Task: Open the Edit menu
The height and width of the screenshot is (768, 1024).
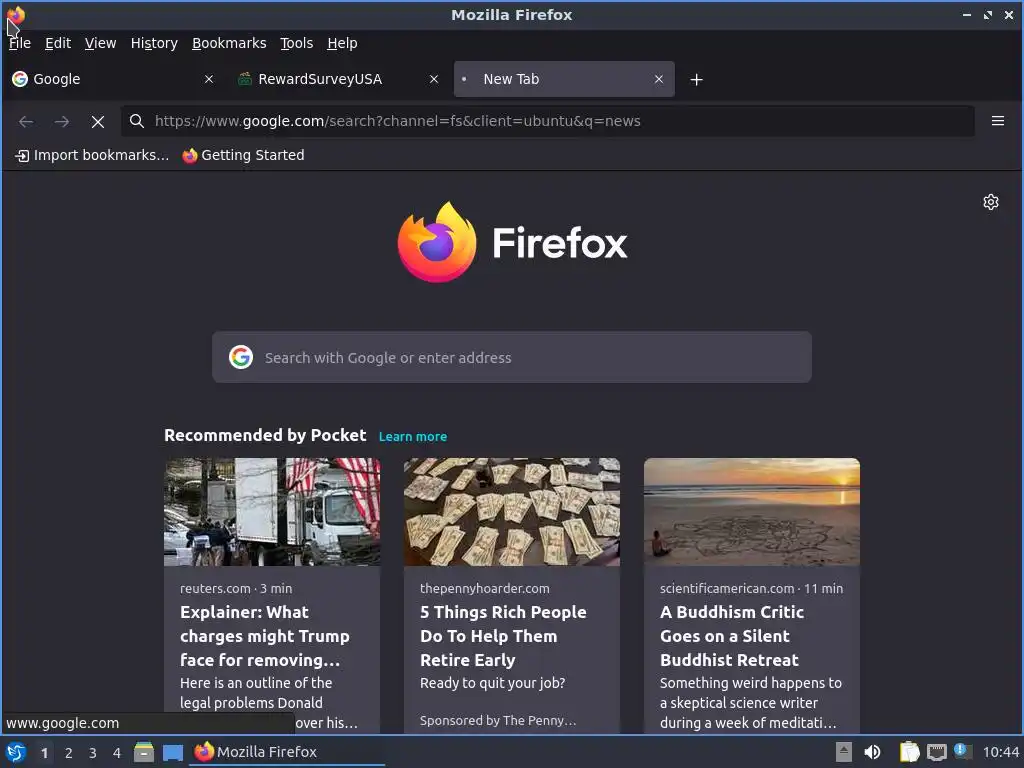Action: click(57, 43)
